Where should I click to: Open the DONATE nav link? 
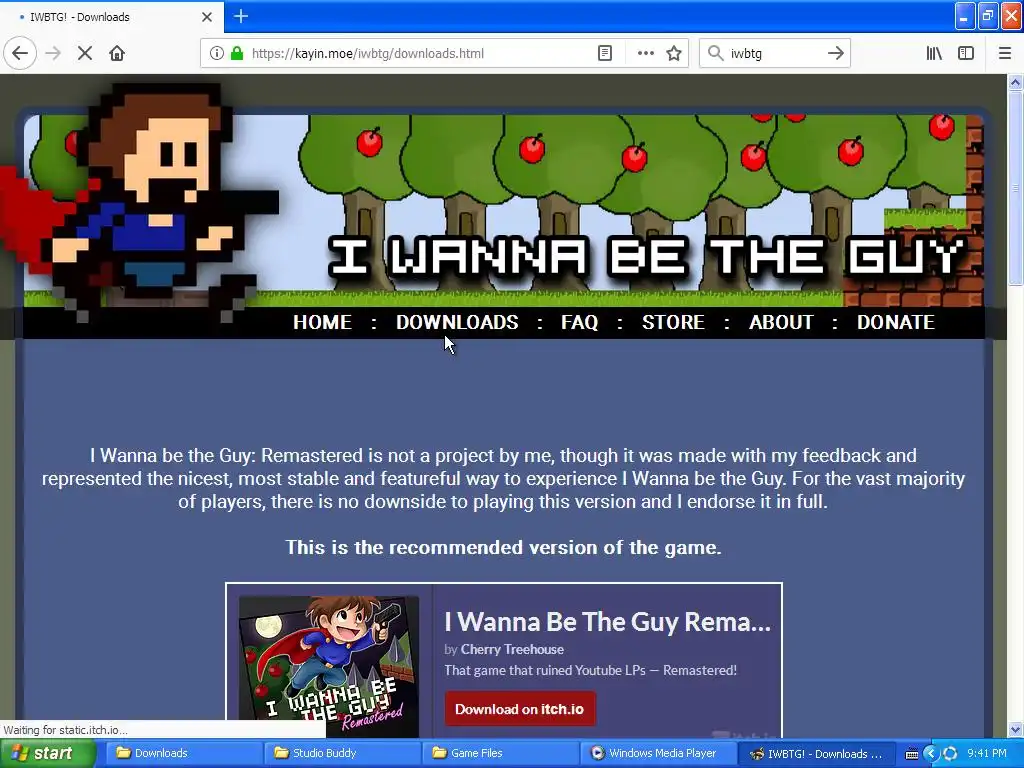coord(895,323)
